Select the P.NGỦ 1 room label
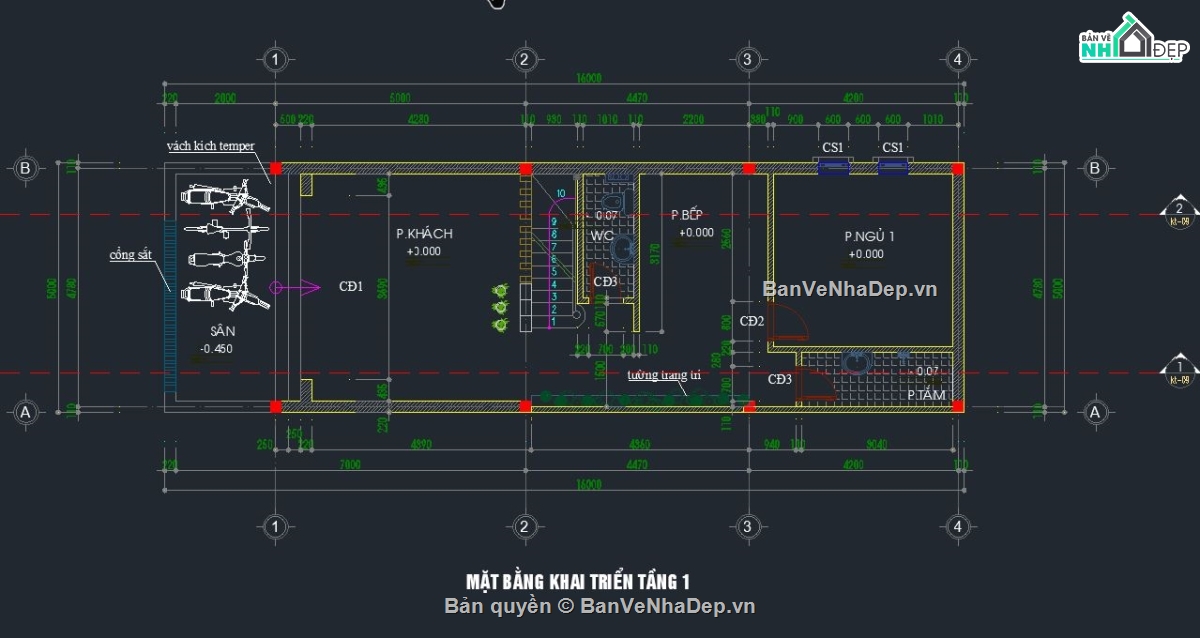The width and height of the screenshot is (1200, 638). click(869, 237)
